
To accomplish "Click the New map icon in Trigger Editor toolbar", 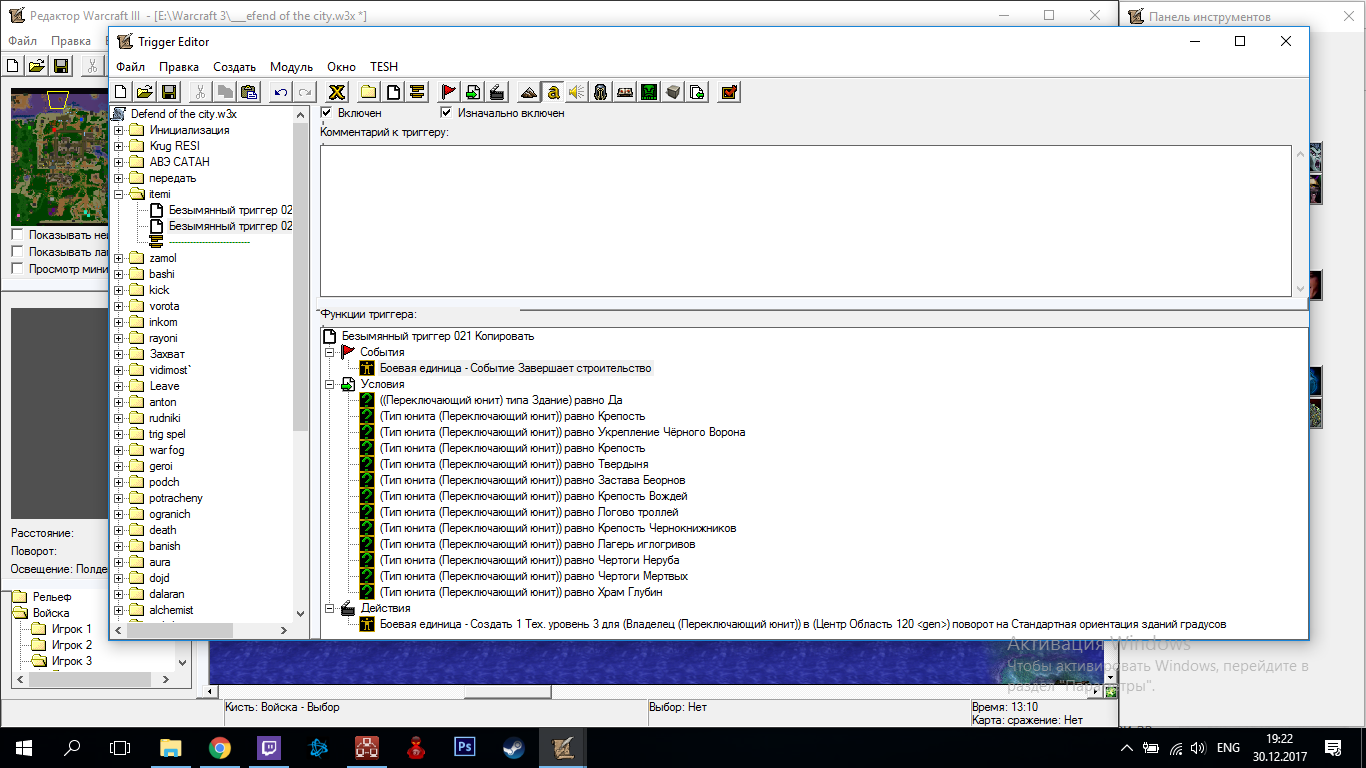I will coord(121,92).
